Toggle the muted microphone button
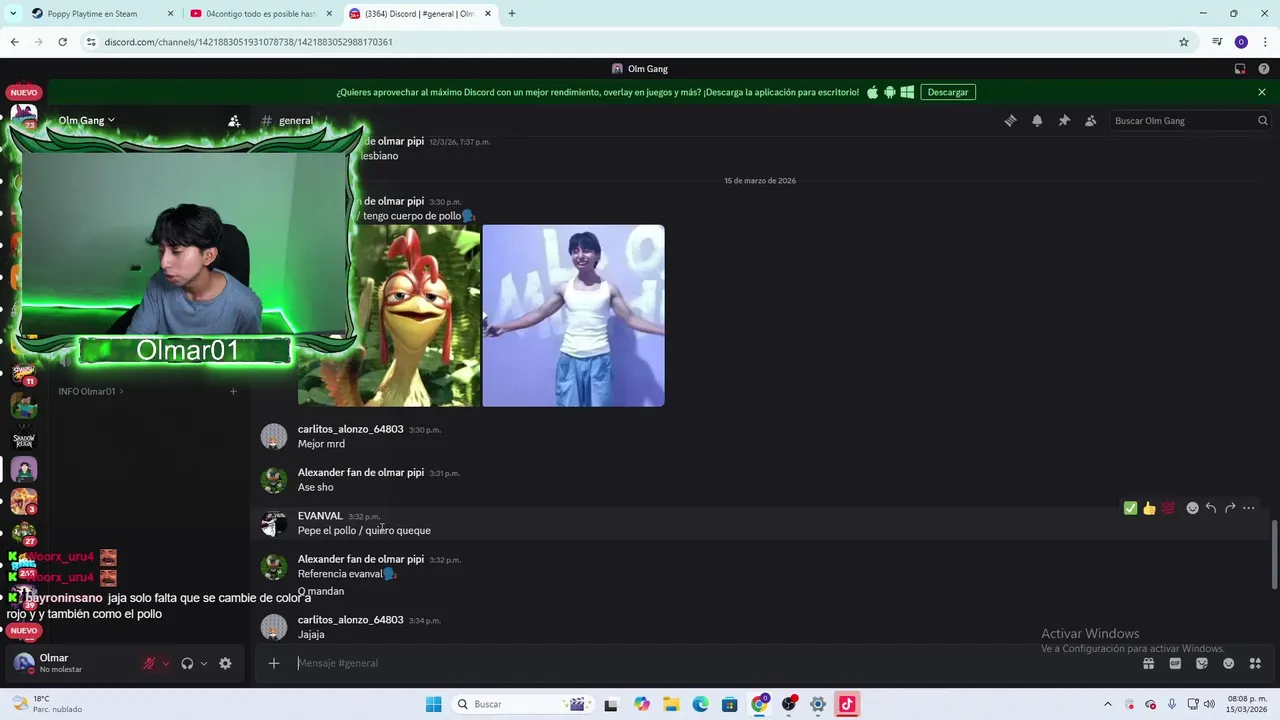This screenshot has height=720, width=1280. click(x=149, y=663)
